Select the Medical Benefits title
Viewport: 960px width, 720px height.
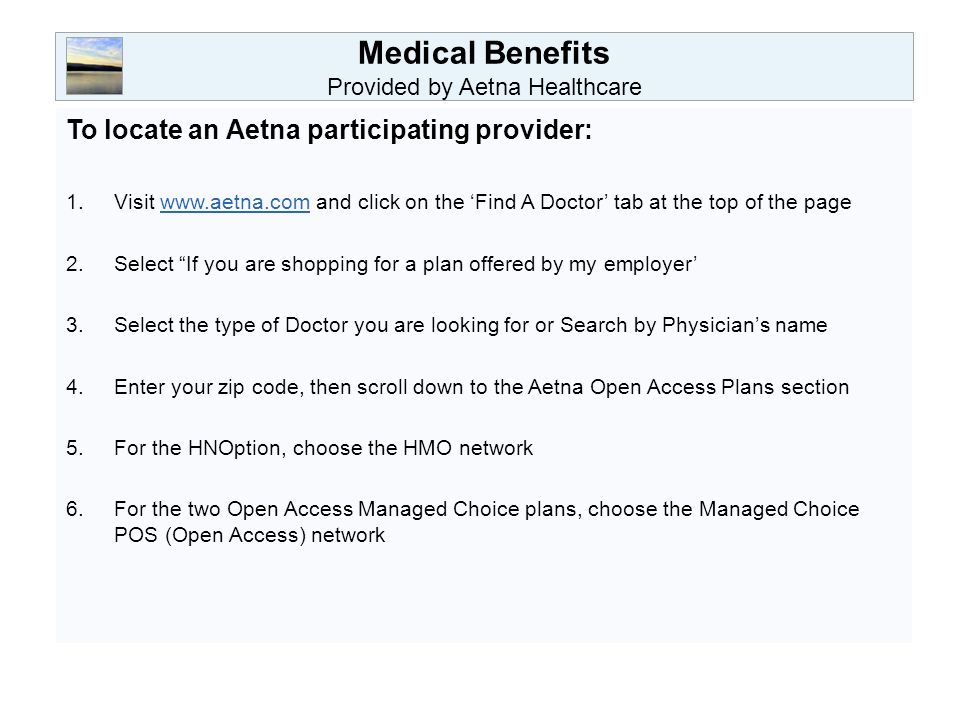pos(484,53)
